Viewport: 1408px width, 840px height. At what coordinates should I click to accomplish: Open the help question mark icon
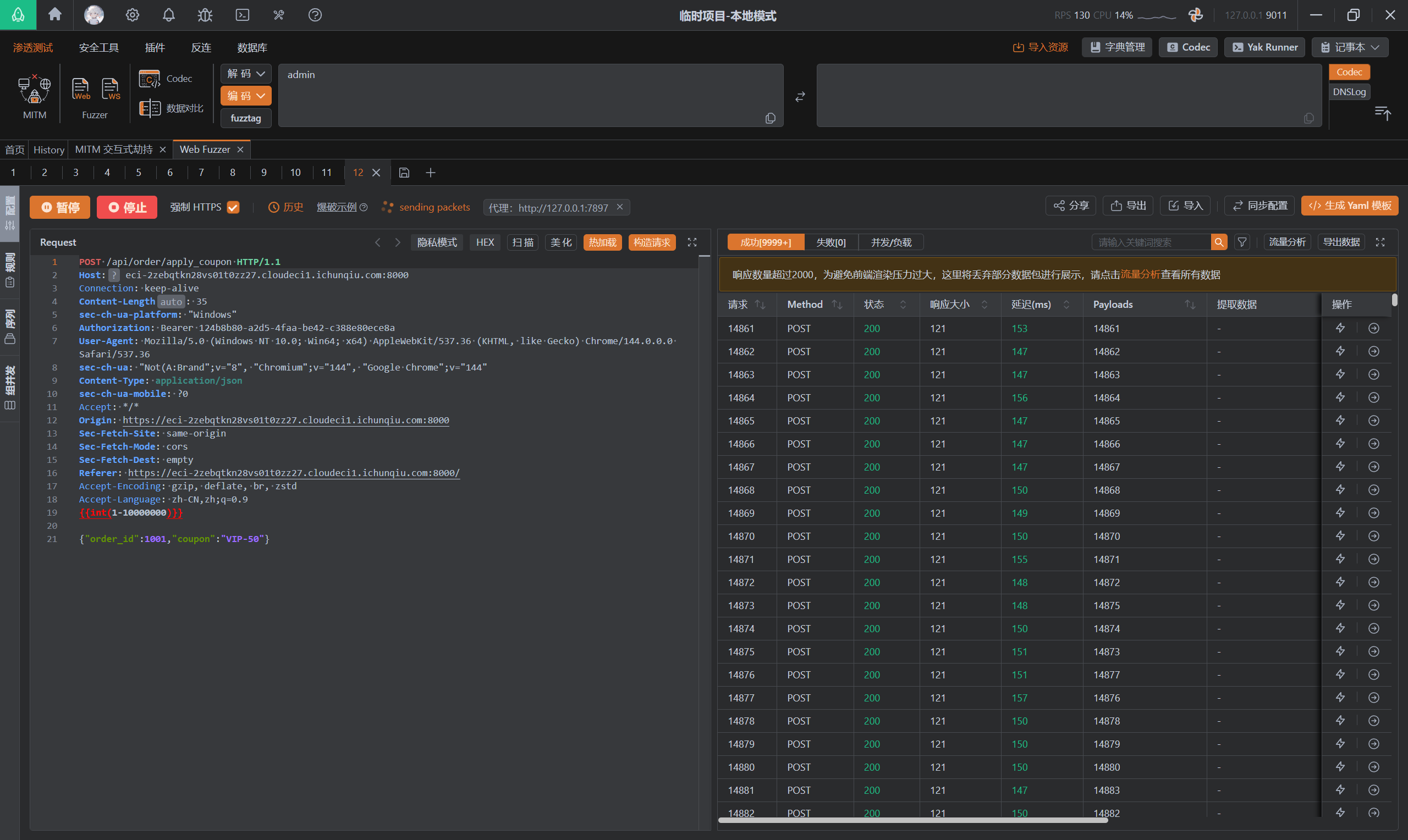pos(315,15)
